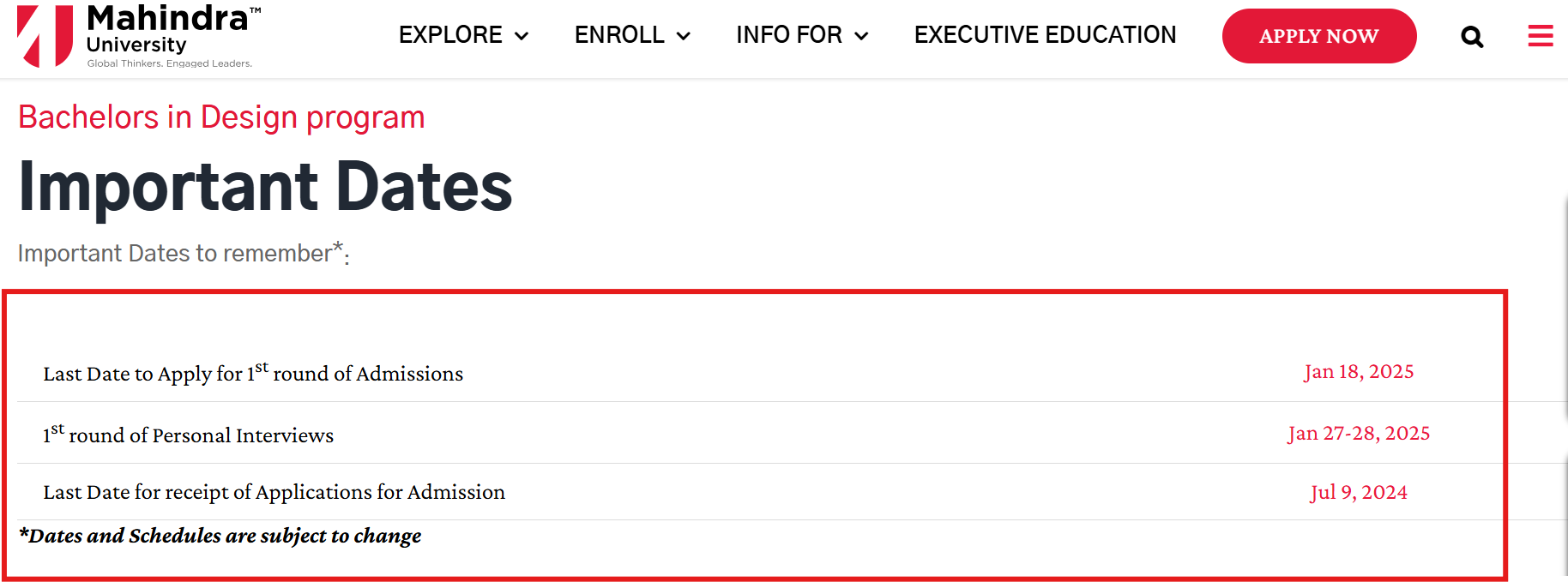
Task: Click the dates subject to change note
Action: (x=220, y=536)
